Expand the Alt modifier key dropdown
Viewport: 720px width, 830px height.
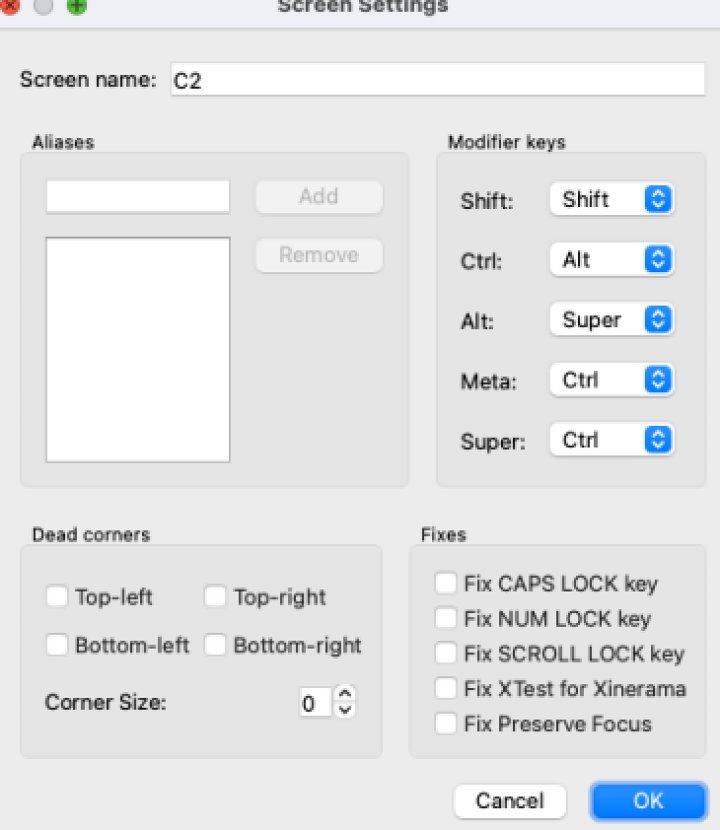click(611, 320)
